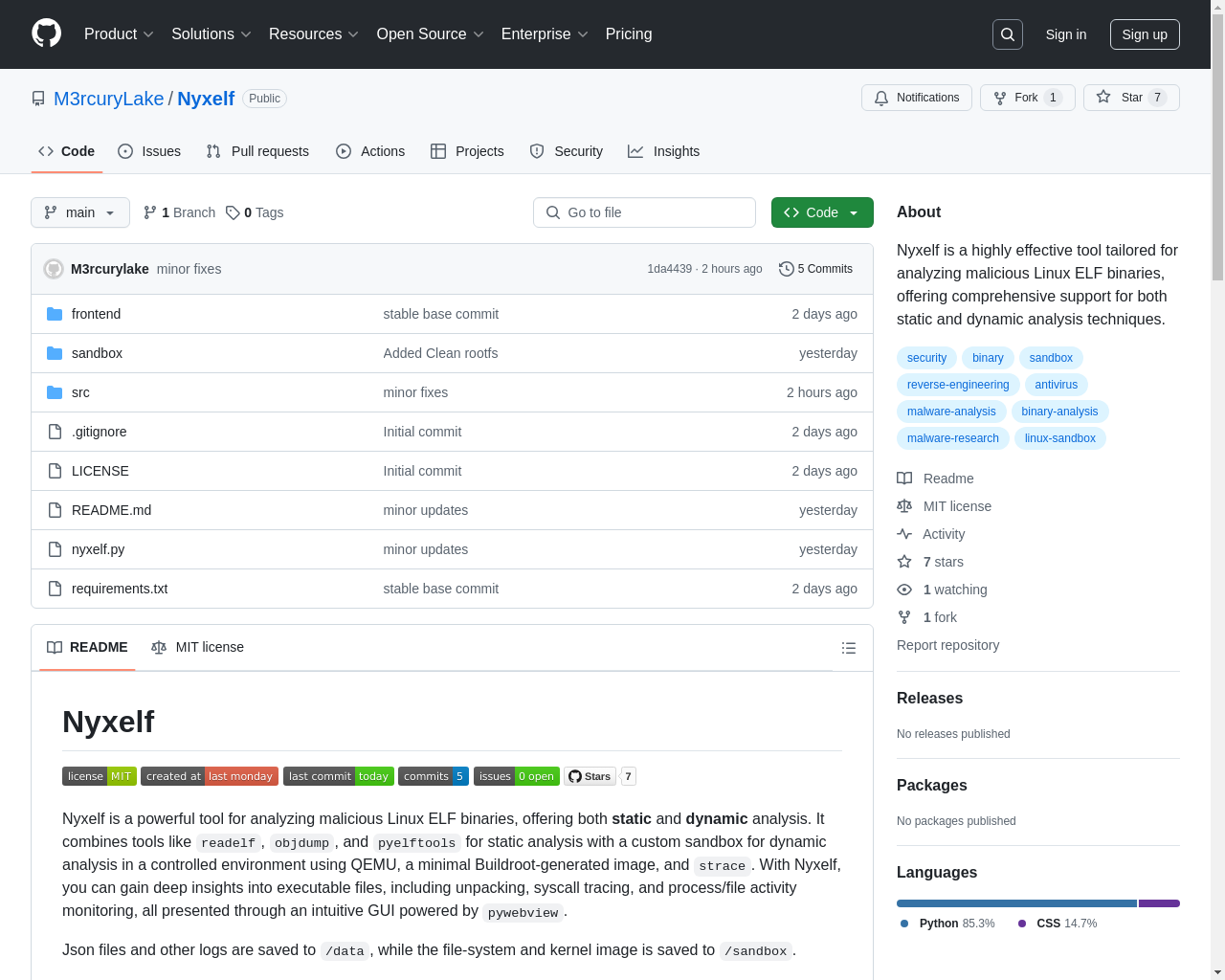Switch to the Insights tab
This screenshot has width=1225, height=980.
tap(664, 151)
